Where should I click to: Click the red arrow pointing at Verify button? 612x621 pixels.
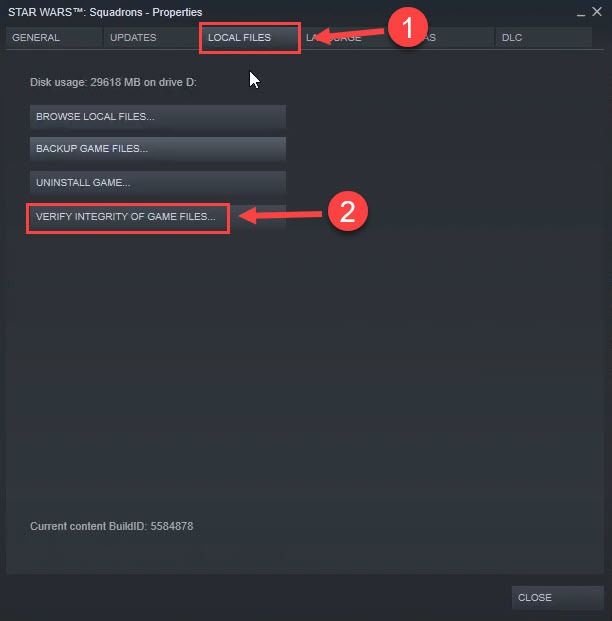tap(281, 215)
